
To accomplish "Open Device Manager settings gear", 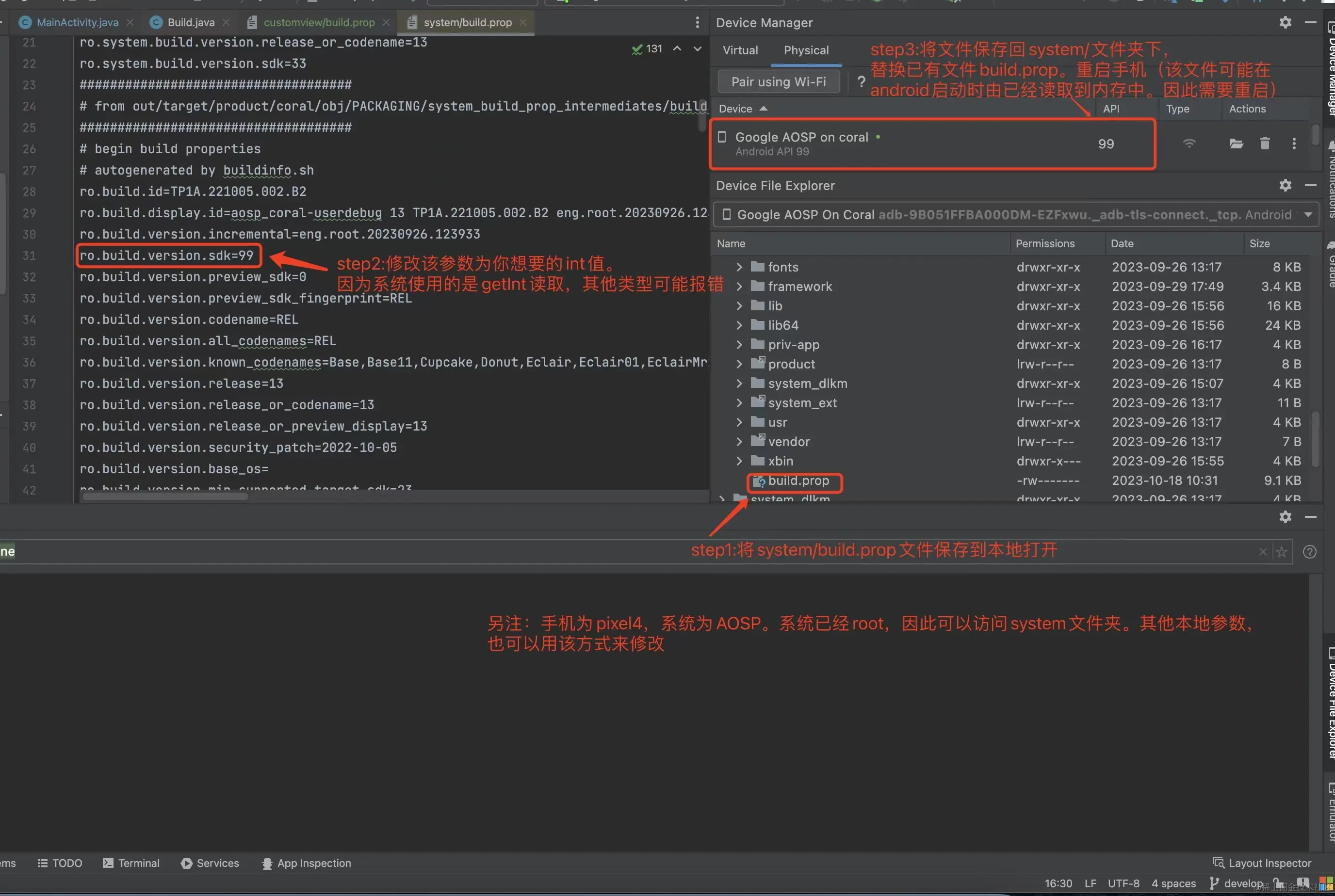I will 1285,22.
